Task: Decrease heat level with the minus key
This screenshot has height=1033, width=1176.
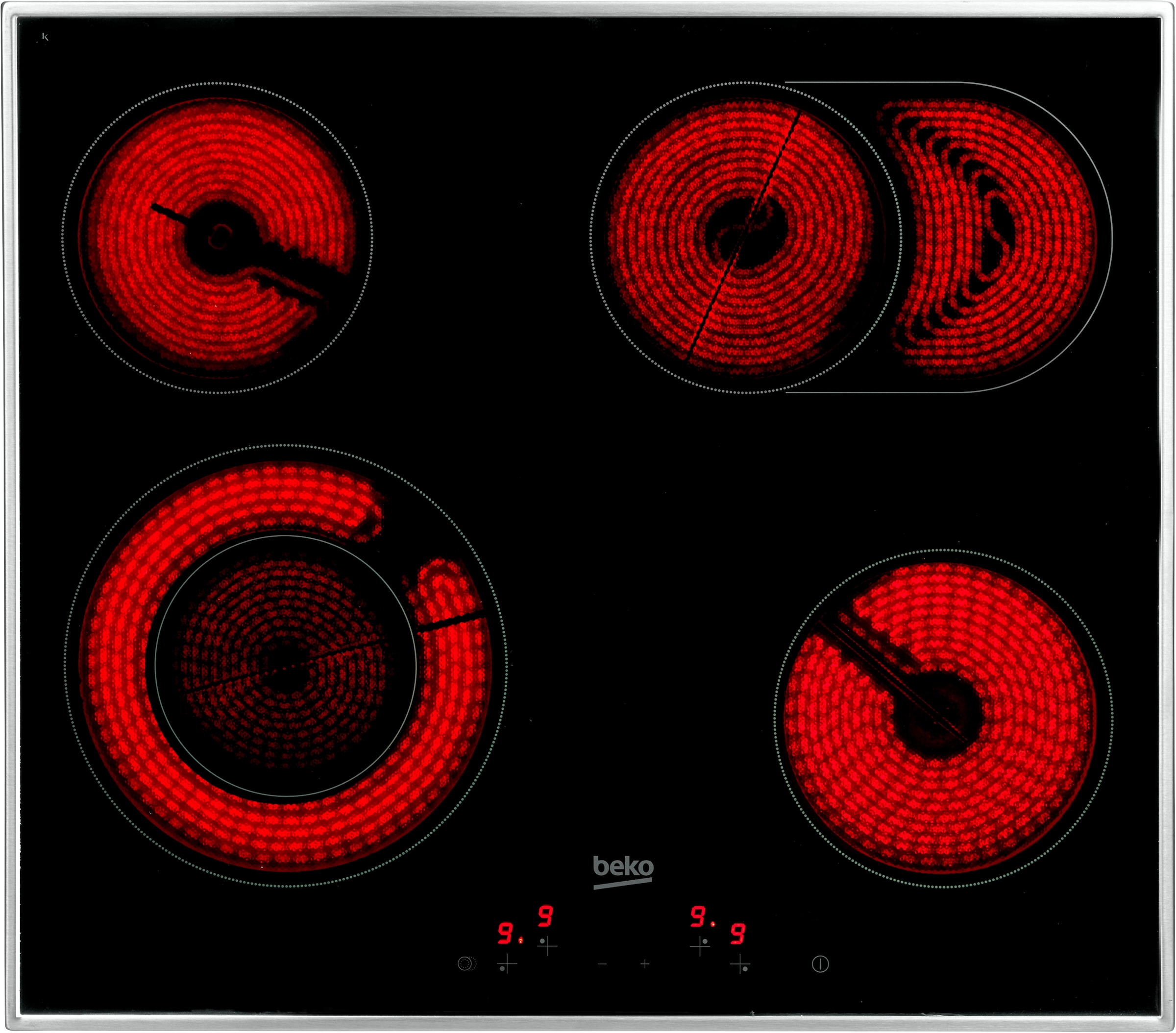Action: pyautogui.click(x=602, y=964)
